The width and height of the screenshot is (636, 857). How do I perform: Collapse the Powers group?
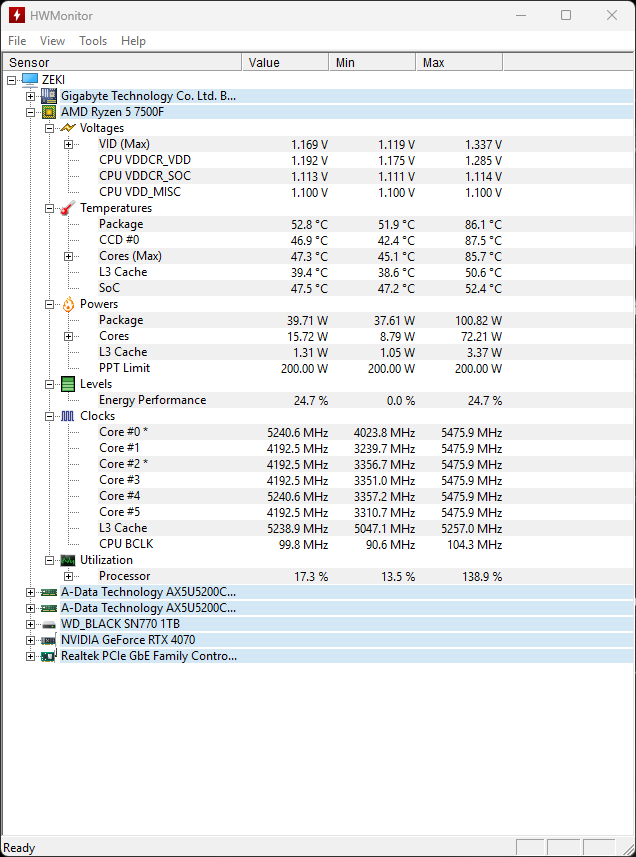point(50,304)
